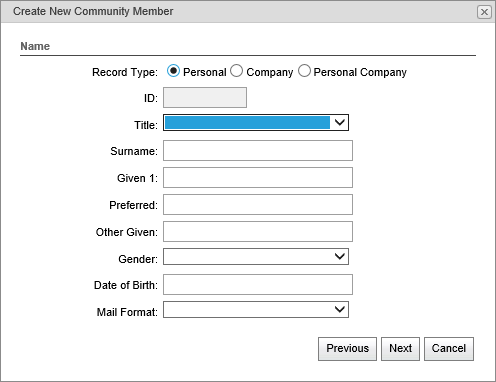Open the Mail Format dropdown
The height and width of the screenshot is (382, 496).
256,310
